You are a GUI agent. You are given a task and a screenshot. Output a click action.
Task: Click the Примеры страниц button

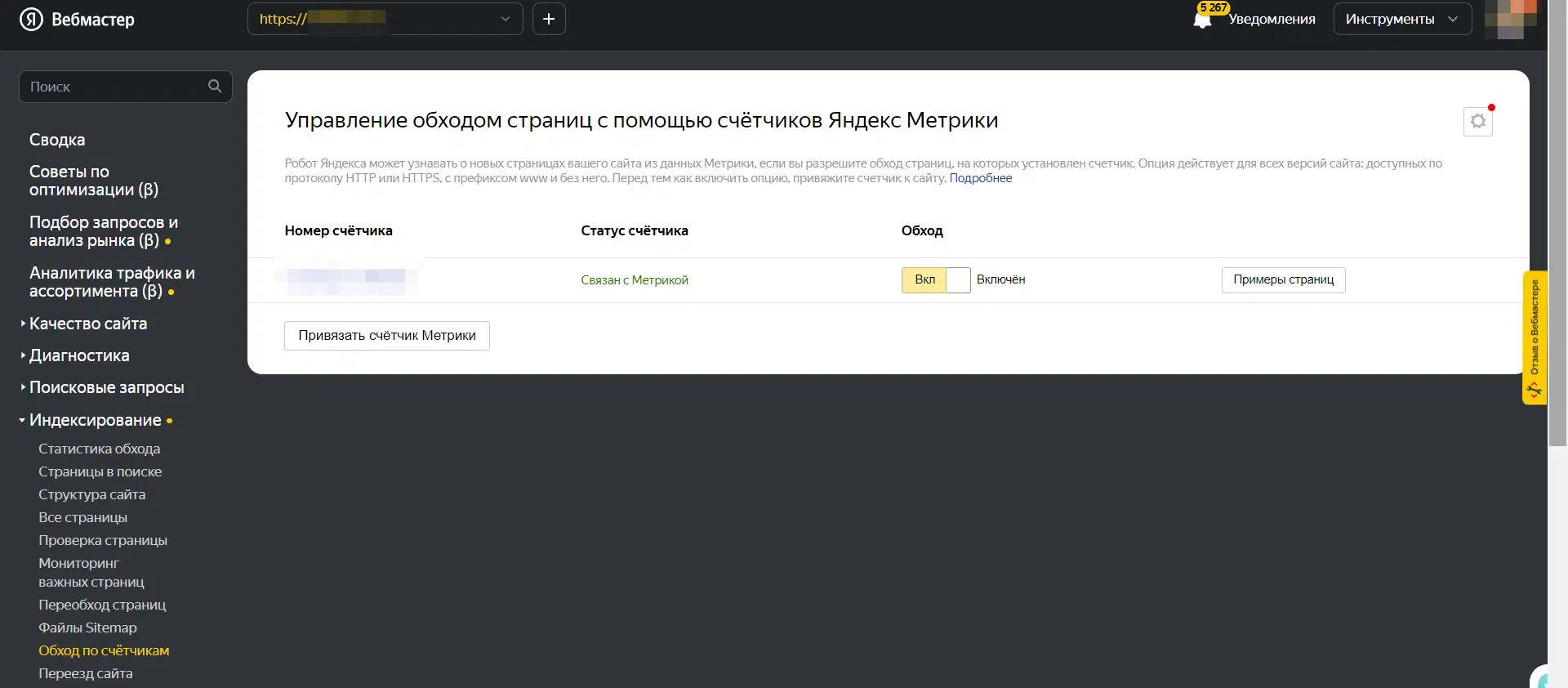[x=1284, y=279]
